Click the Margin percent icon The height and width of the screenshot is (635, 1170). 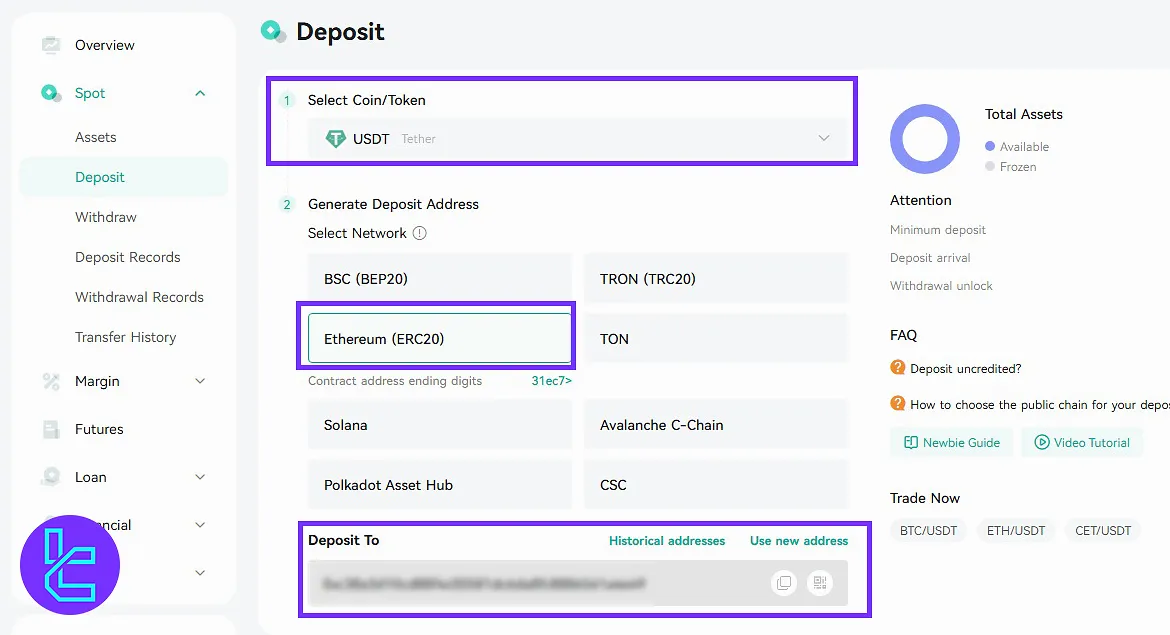click(51, 381)
